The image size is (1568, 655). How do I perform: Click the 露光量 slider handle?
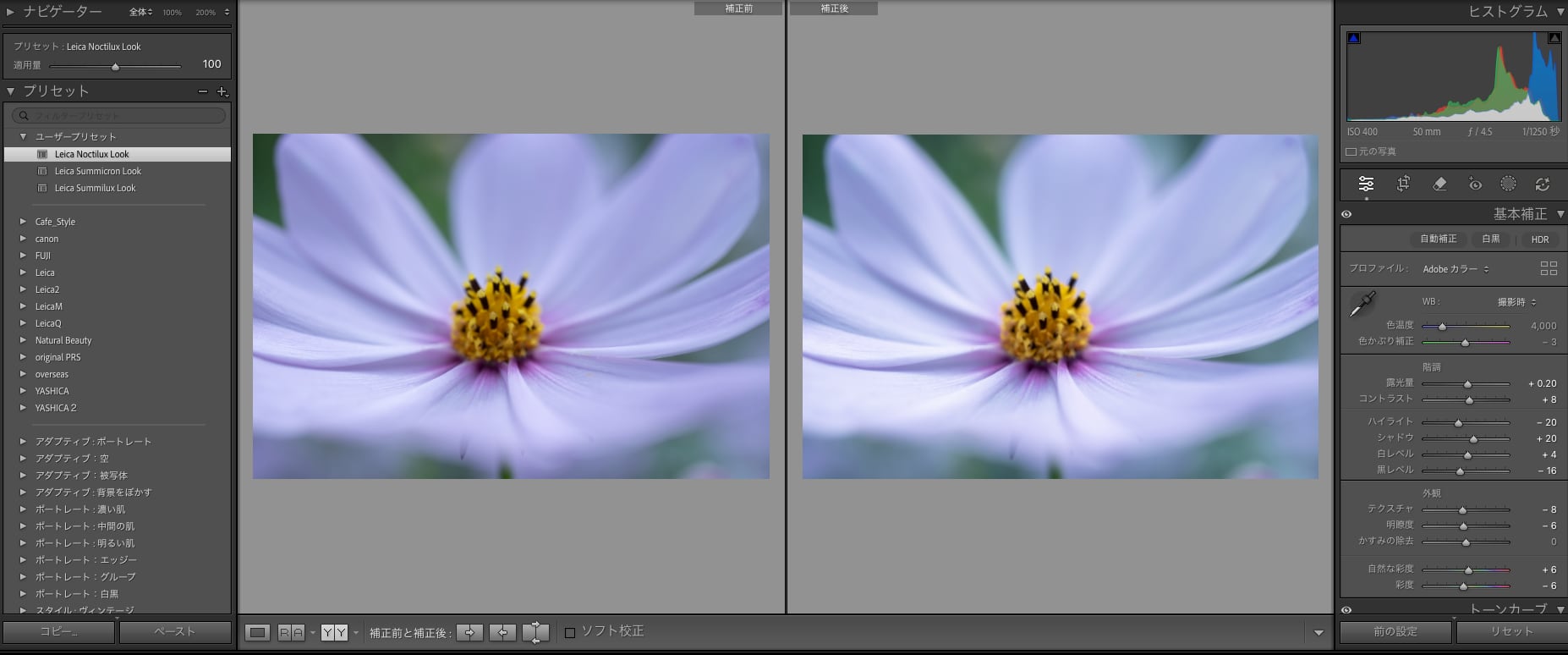(1467, 384)
